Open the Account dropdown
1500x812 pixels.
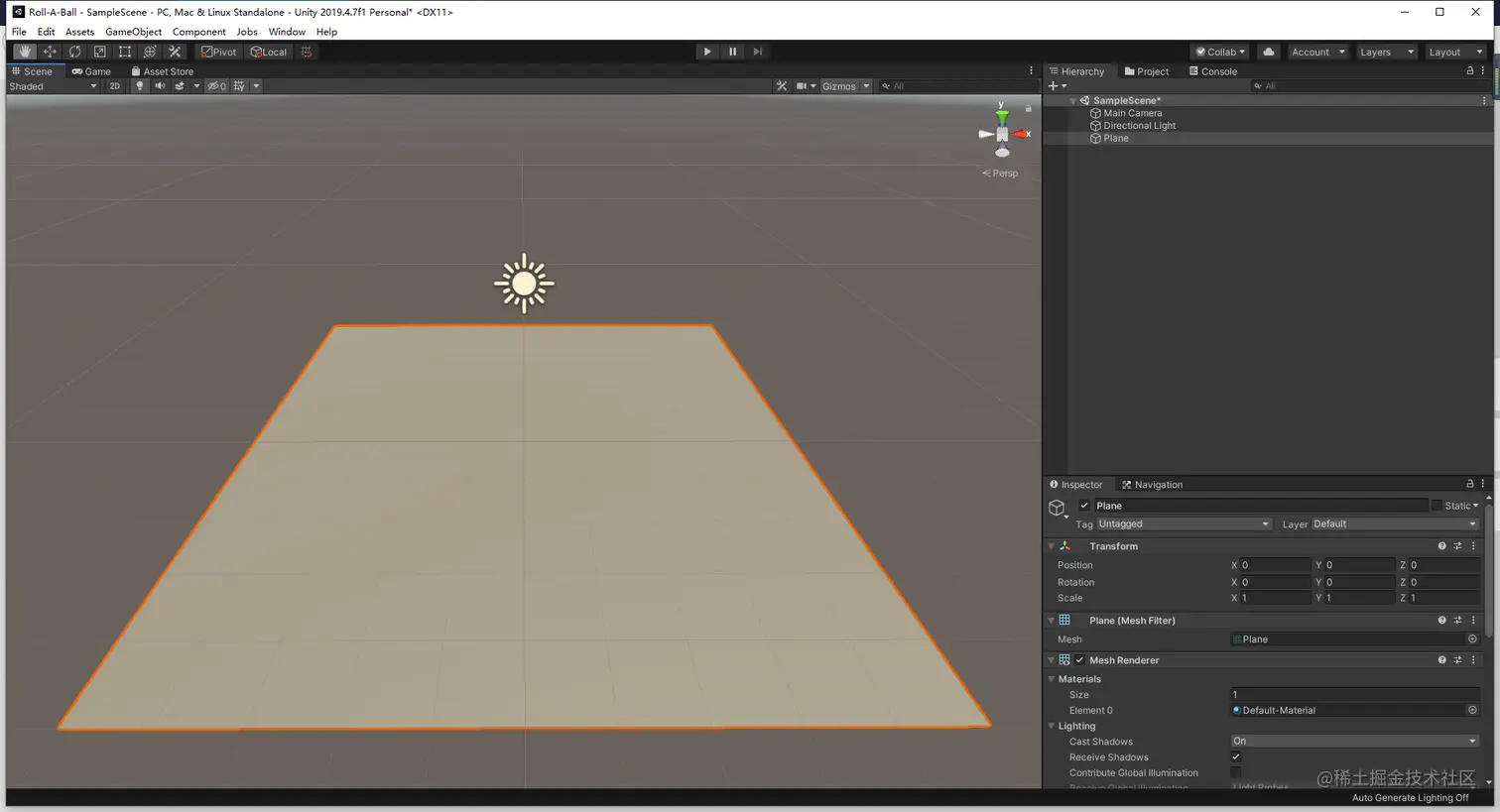point(1317,52)
